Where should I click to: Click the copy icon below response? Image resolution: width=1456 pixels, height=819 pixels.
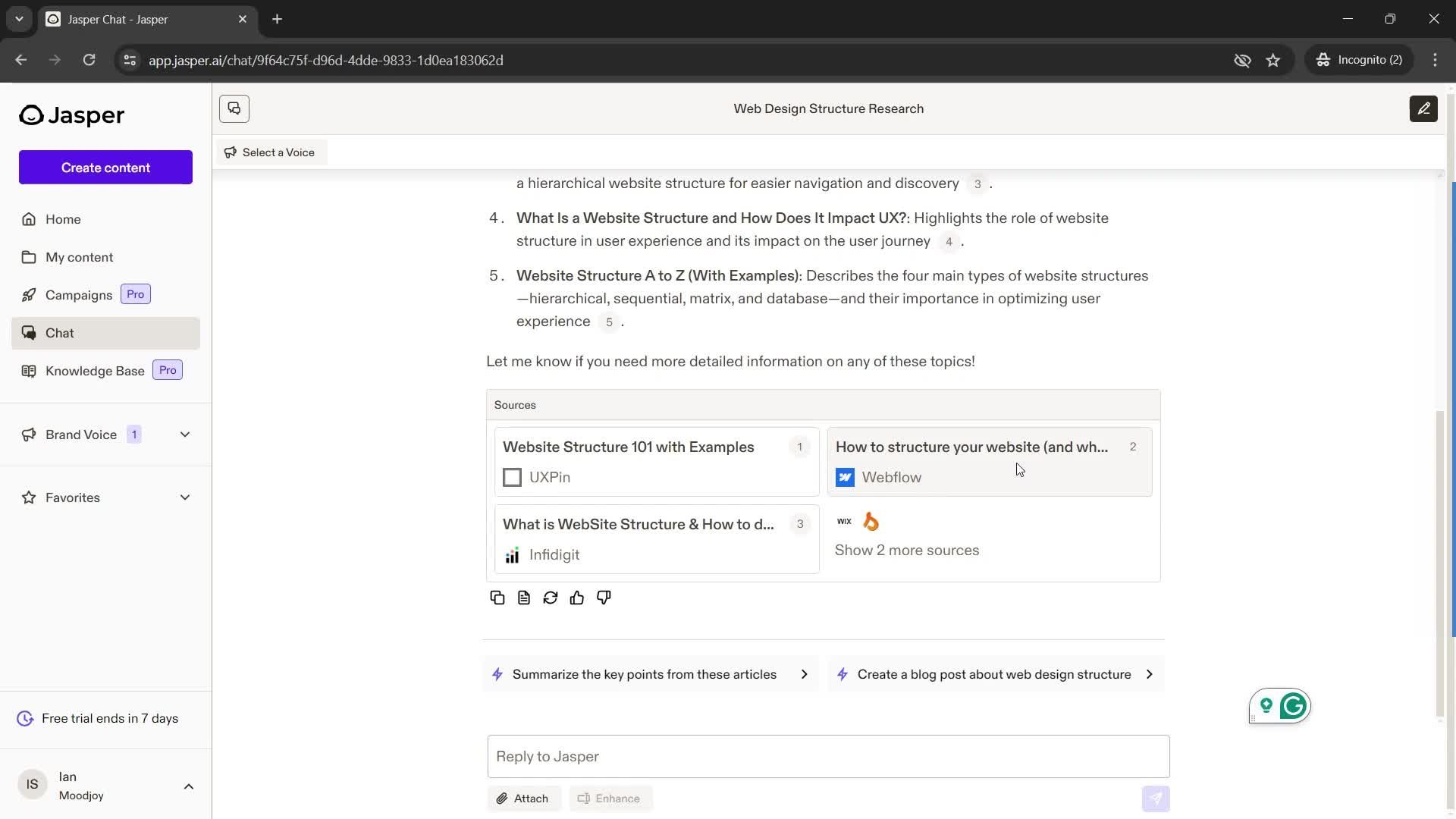tap(497, 597)
